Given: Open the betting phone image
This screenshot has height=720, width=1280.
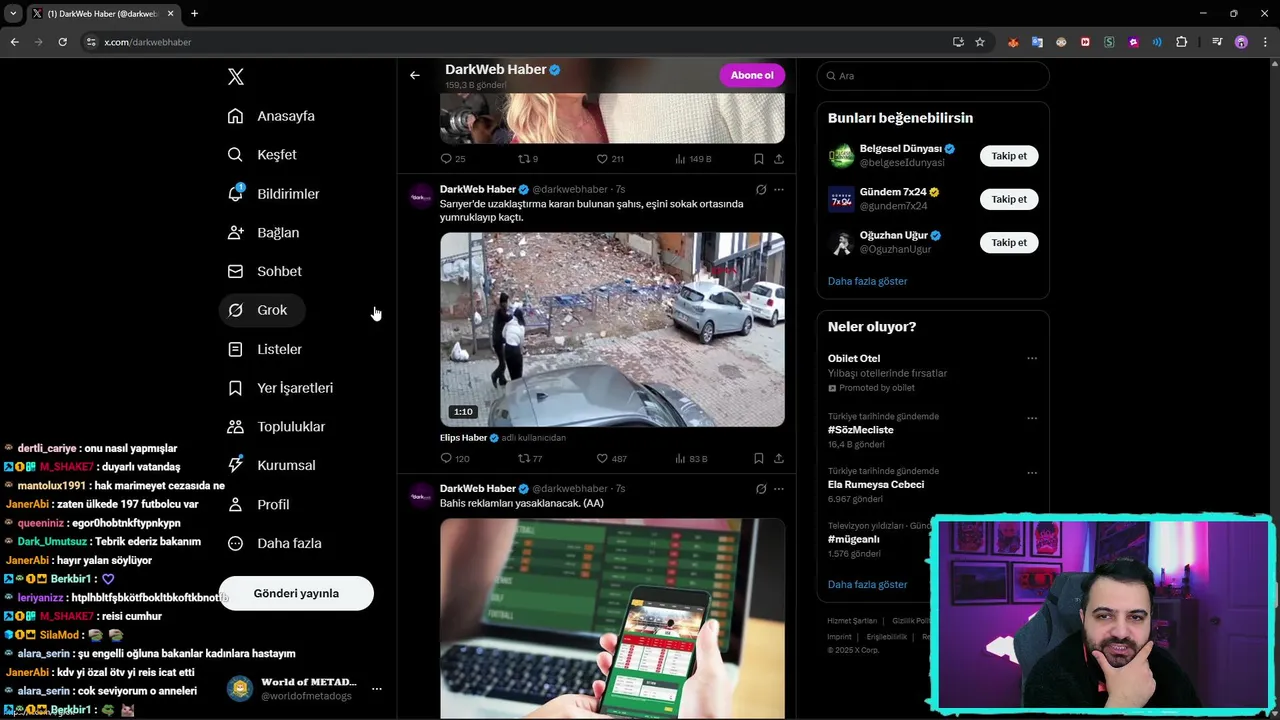Looking at the screenshot, I should coord(612,618).
